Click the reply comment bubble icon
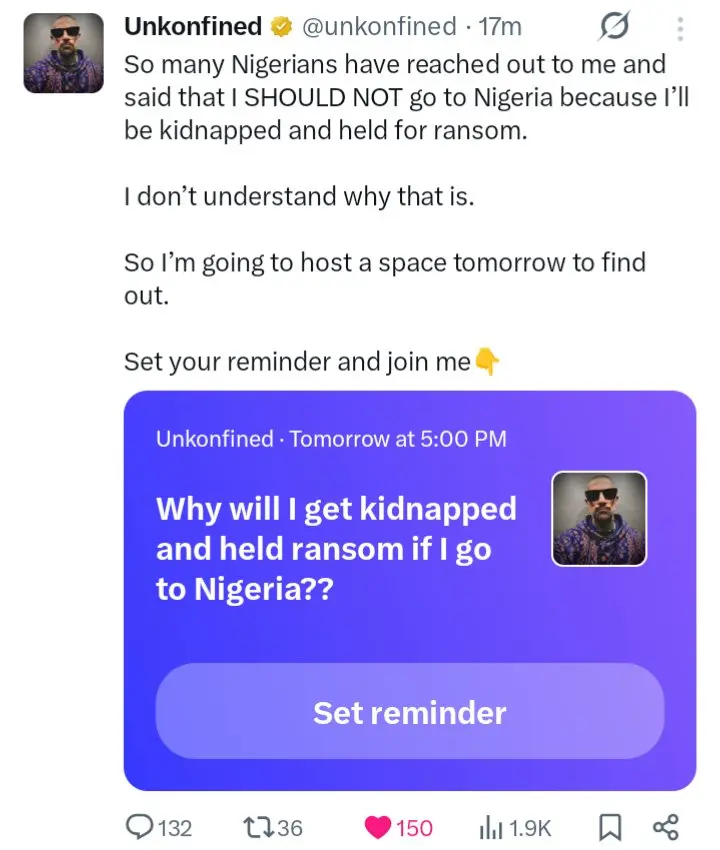The width and height of the screenshot is (720, 850). point(140,827)
